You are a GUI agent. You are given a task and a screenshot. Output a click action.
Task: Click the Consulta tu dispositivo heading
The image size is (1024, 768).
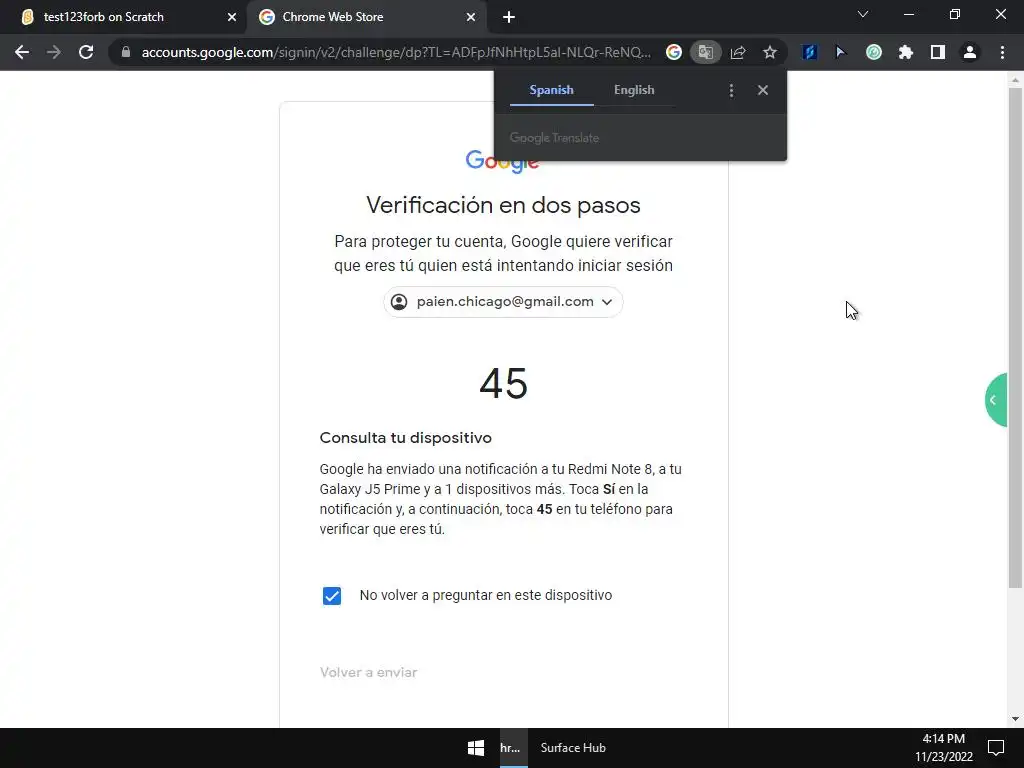click(x=406, y=438)
